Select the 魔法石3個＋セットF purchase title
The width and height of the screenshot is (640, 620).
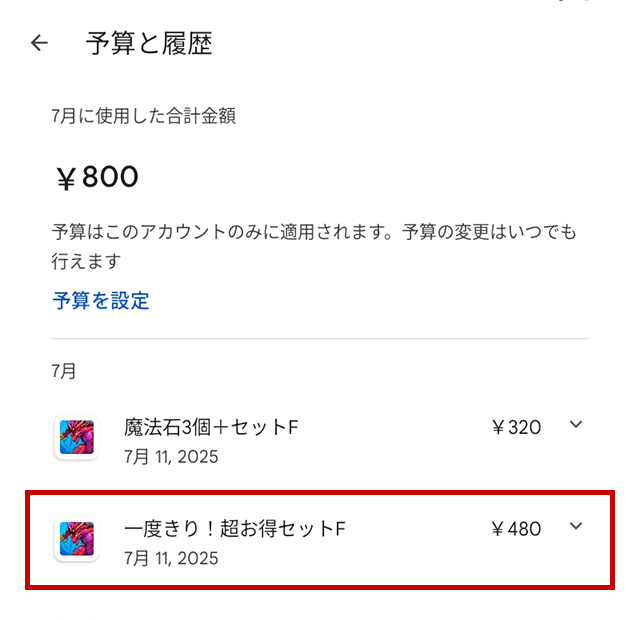coord(211,428)
